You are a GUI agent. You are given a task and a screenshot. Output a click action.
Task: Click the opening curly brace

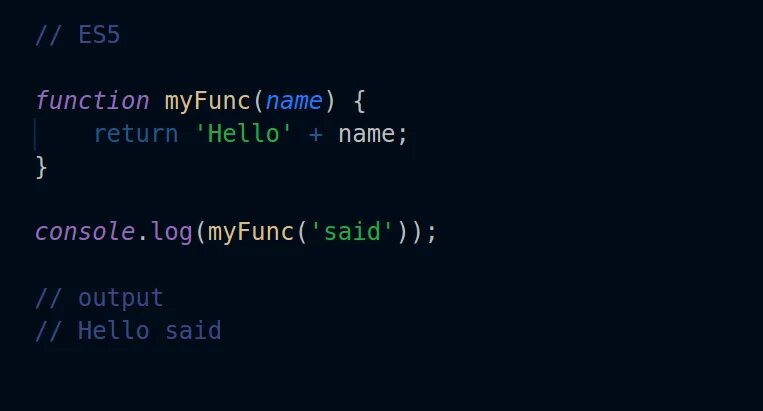pos(359,102)
